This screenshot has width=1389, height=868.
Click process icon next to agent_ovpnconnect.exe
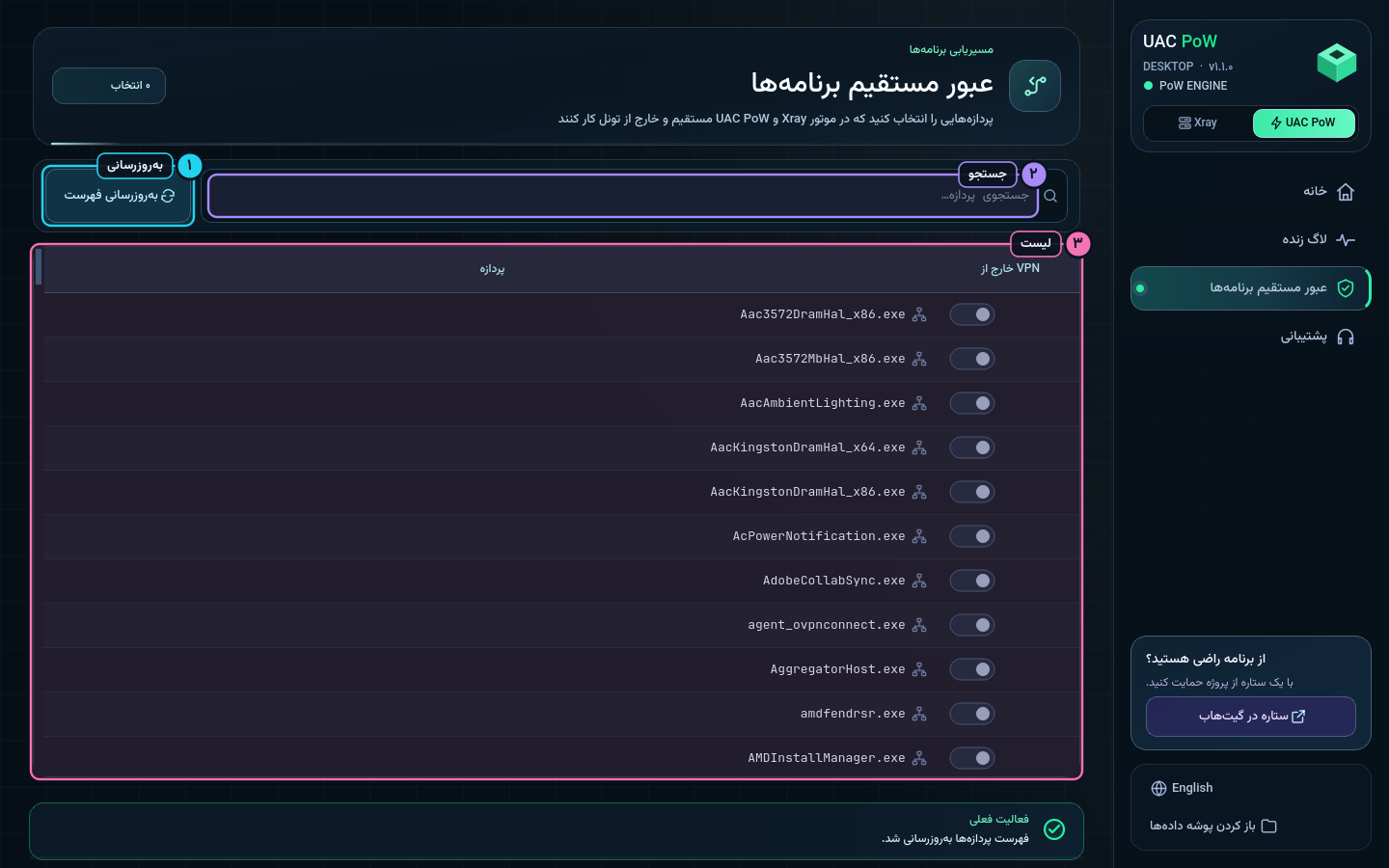pos(919,625)
